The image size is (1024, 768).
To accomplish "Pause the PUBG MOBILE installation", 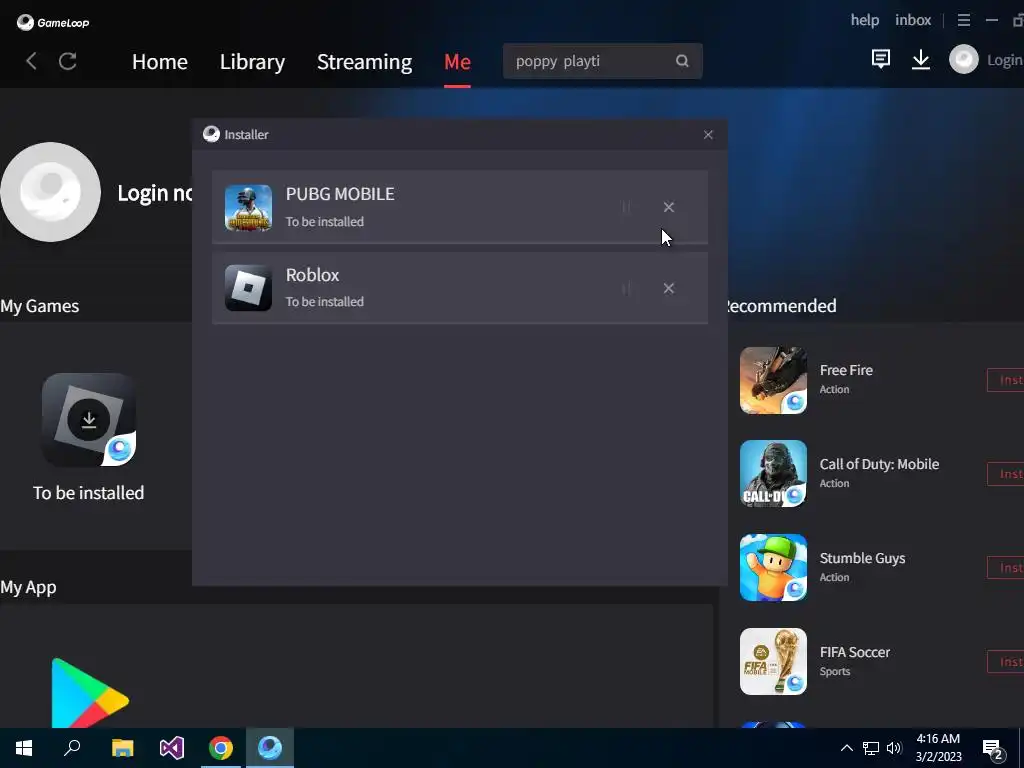I will coord(626,207).
